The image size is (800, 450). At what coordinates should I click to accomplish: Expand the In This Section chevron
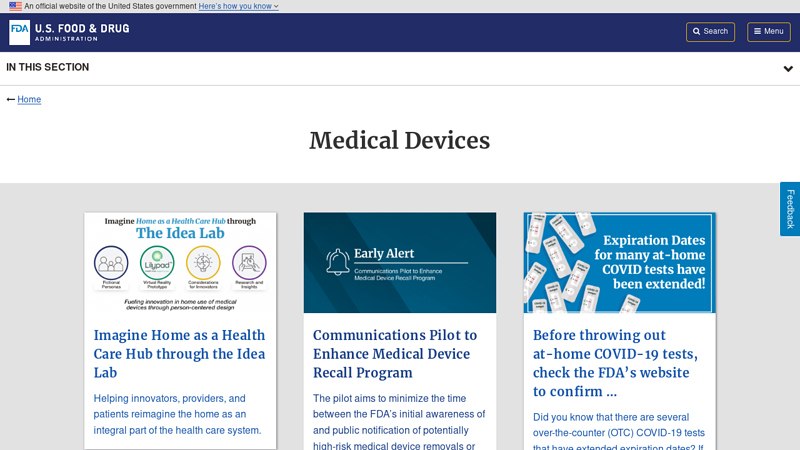788,68
